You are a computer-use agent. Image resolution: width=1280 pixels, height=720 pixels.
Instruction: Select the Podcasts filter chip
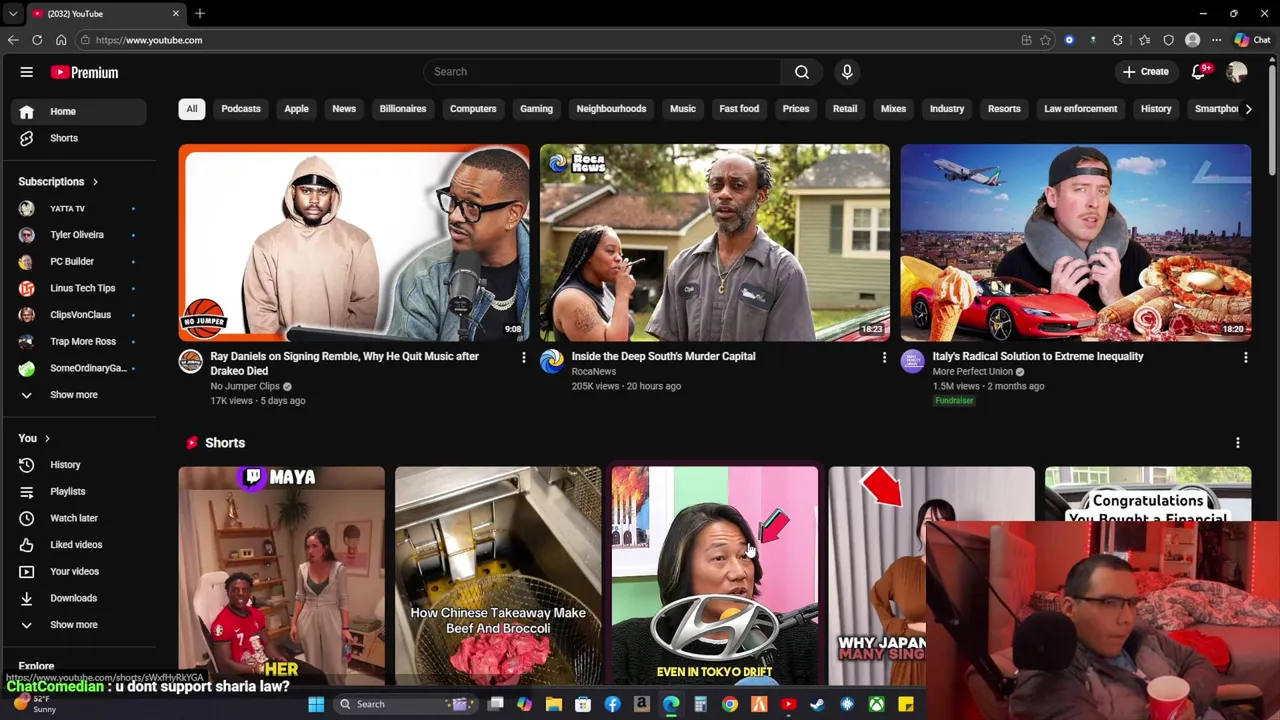[x=241, y=109]
